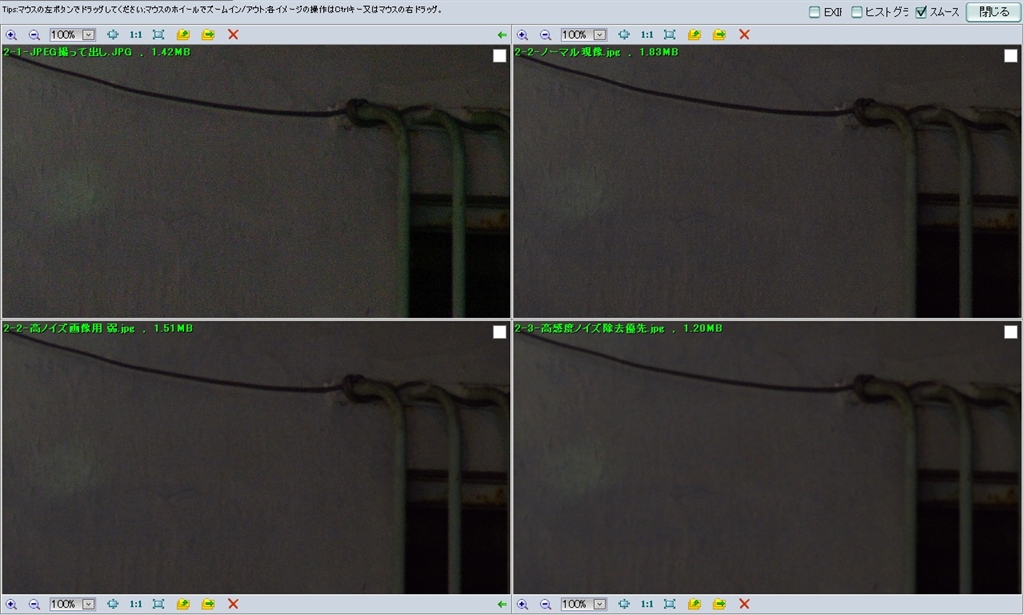The image size is (1024, 615).
Task: Zoom out on the 2-2-ノーマル現像 image
Action: 546,35
